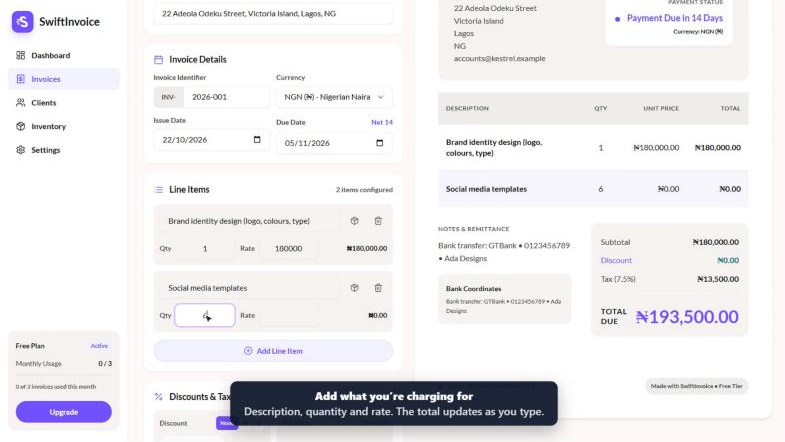Click the Monthly Usage 0 / 3 value
The image size is (785, 442).
(x=105, y=363)
